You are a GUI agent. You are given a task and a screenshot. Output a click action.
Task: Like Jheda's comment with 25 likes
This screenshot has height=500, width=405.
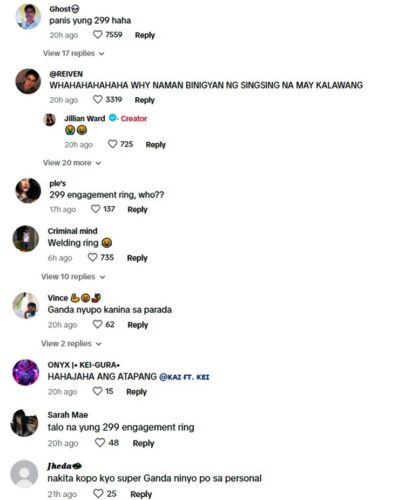tap(98, 494)
